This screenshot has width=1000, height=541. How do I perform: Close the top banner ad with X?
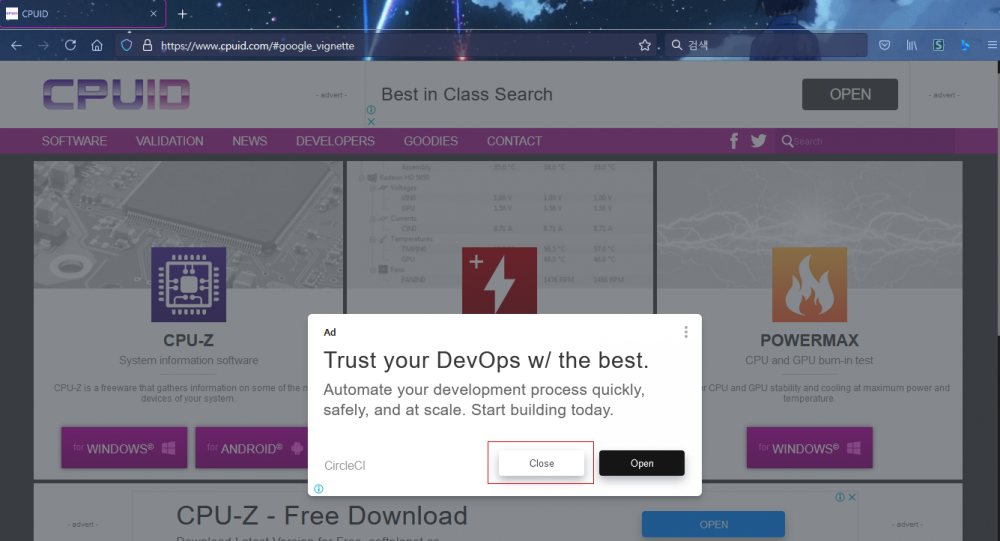tap(371, 121)
